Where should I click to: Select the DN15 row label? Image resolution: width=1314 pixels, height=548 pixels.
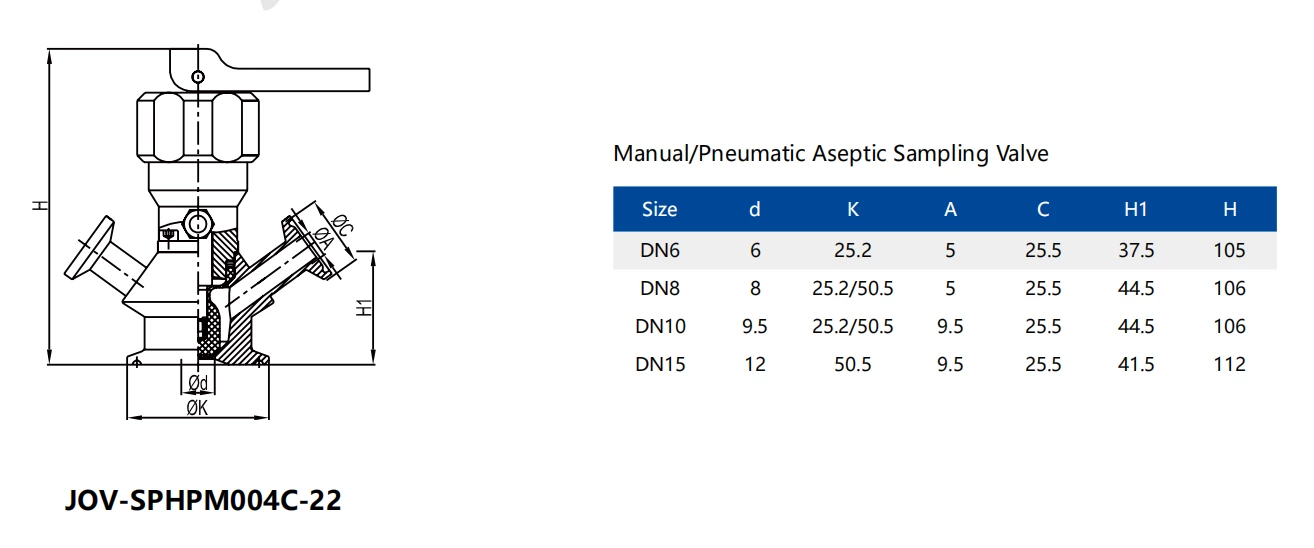tap(660, 364)
